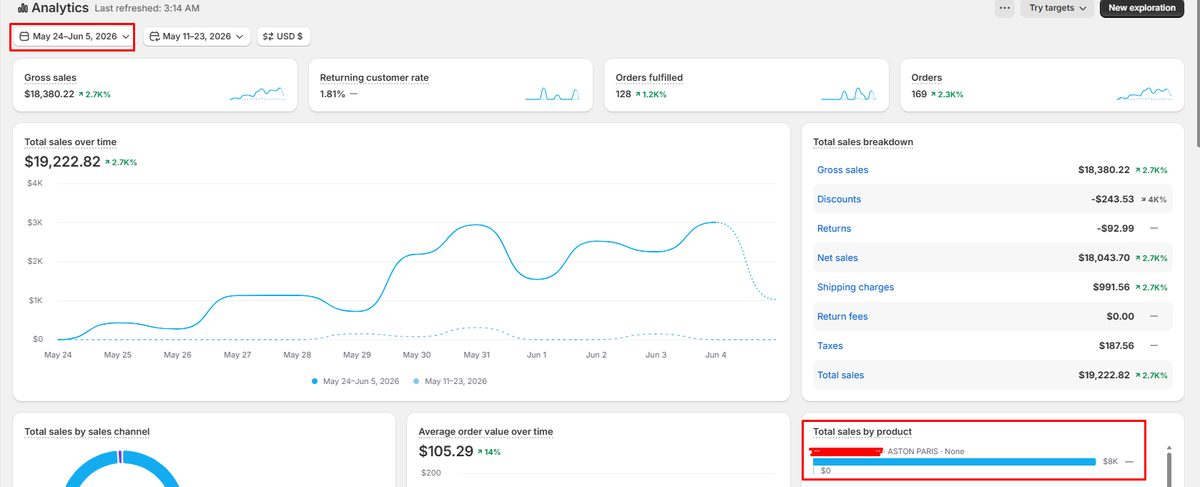This screenshot has width=1200, height=487.
Task: Click the Returns link in the breakdown
Action: pyautogui.click(x=834, y=228)
